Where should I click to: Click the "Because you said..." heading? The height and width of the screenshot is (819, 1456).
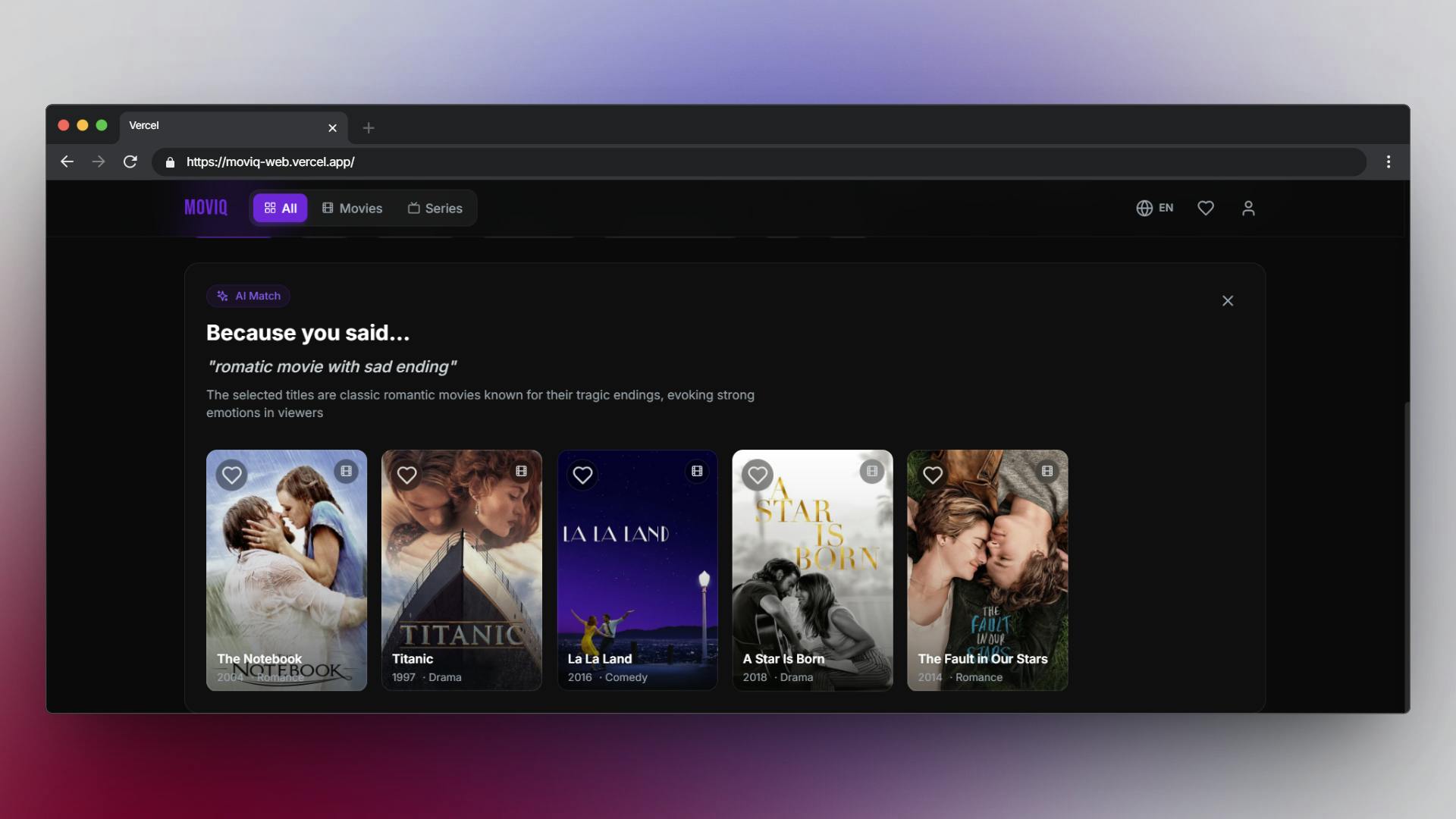click(x=308, y=333)
